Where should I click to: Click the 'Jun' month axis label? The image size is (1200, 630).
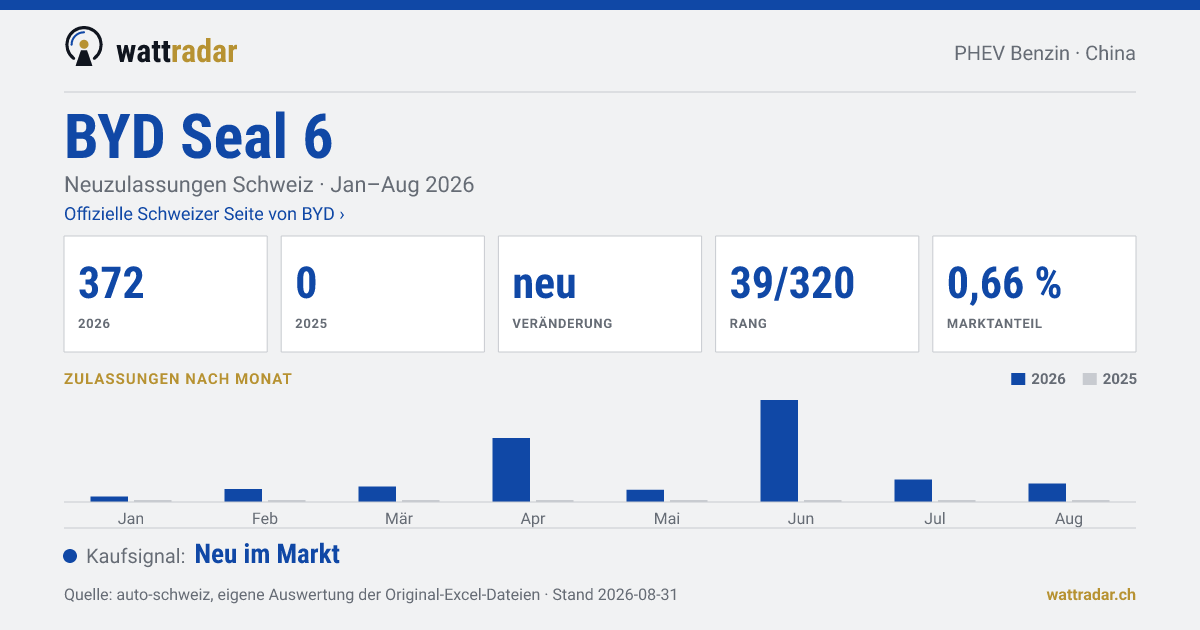click(x=801, y=519)
